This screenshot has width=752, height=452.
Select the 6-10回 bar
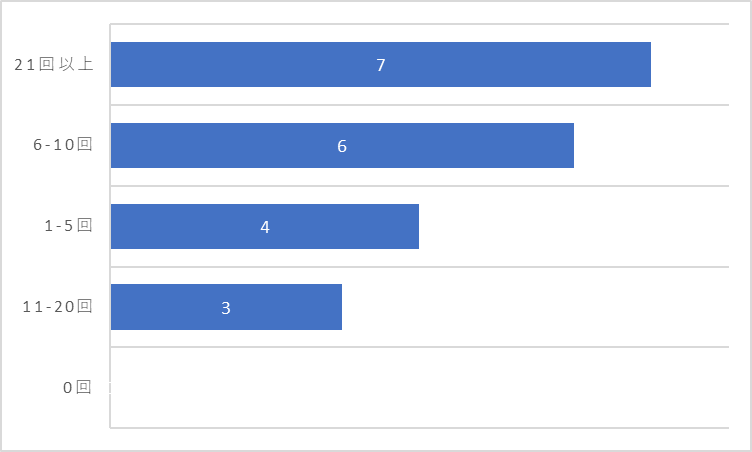pyautogui.click(x=342, y=145)
